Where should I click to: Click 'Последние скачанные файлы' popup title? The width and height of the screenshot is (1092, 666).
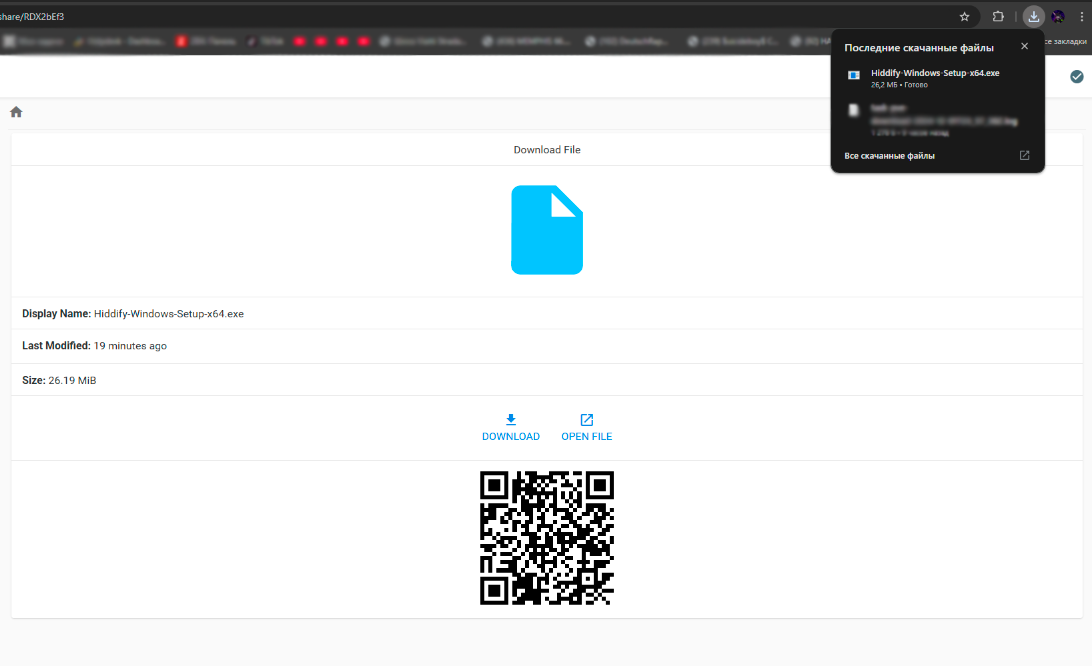click(919, 48)
